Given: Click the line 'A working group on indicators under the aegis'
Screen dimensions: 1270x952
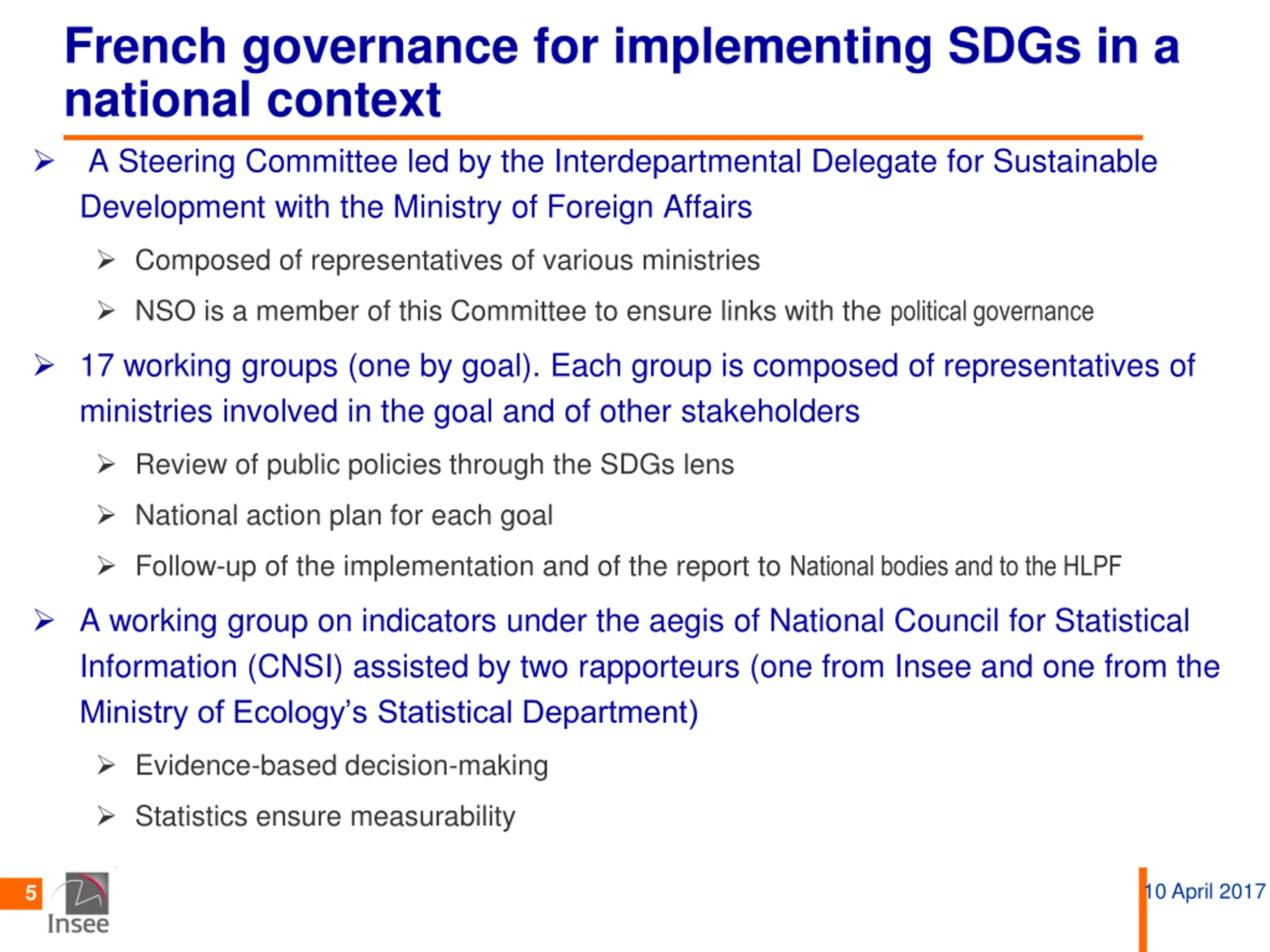Looking at the screenshot, I should point(635,621).
